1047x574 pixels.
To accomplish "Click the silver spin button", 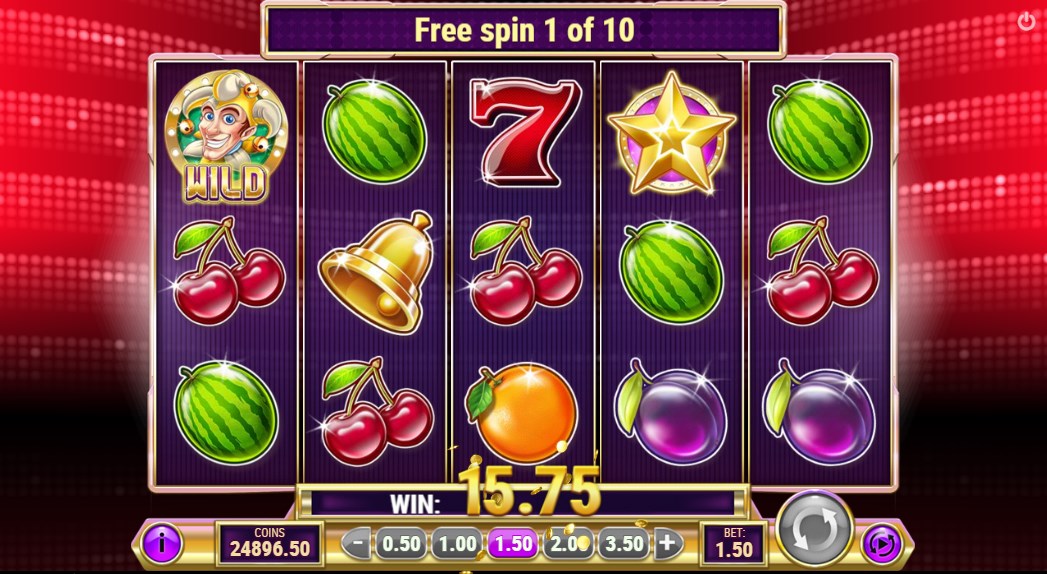I will coord(815,530).
